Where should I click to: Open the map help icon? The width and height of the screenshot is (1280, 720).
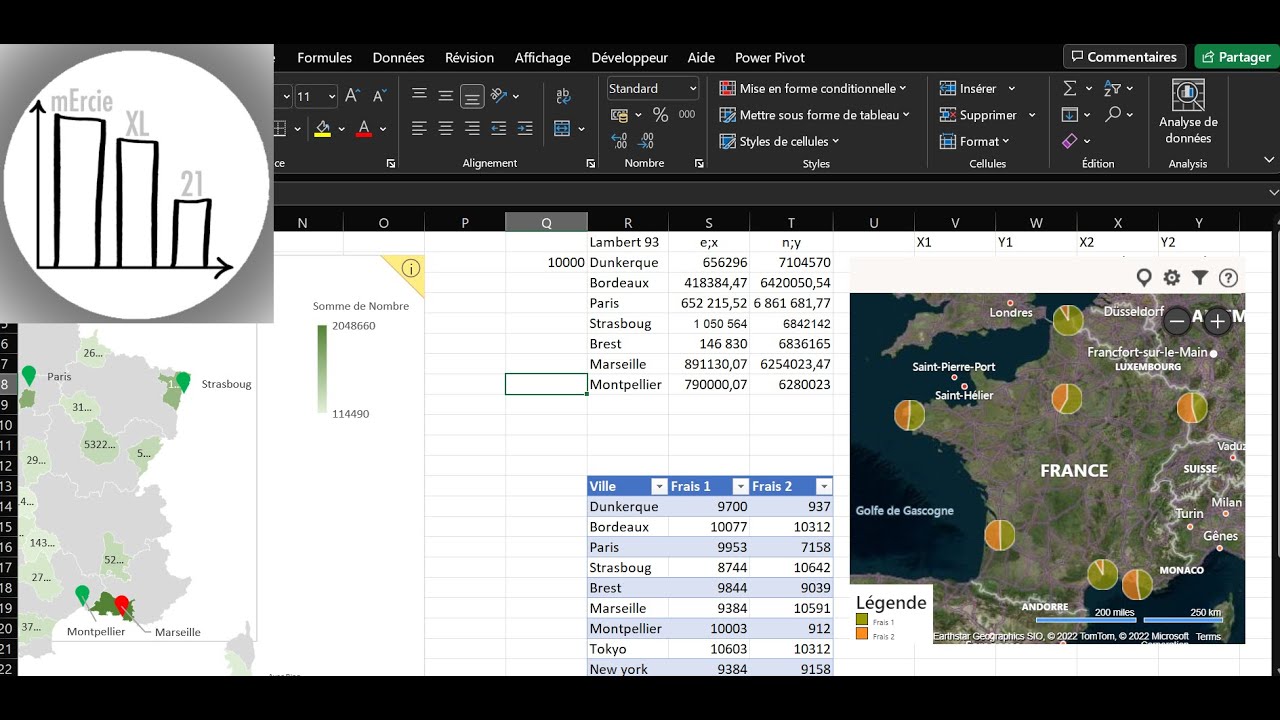click(x=1229, y=278)
